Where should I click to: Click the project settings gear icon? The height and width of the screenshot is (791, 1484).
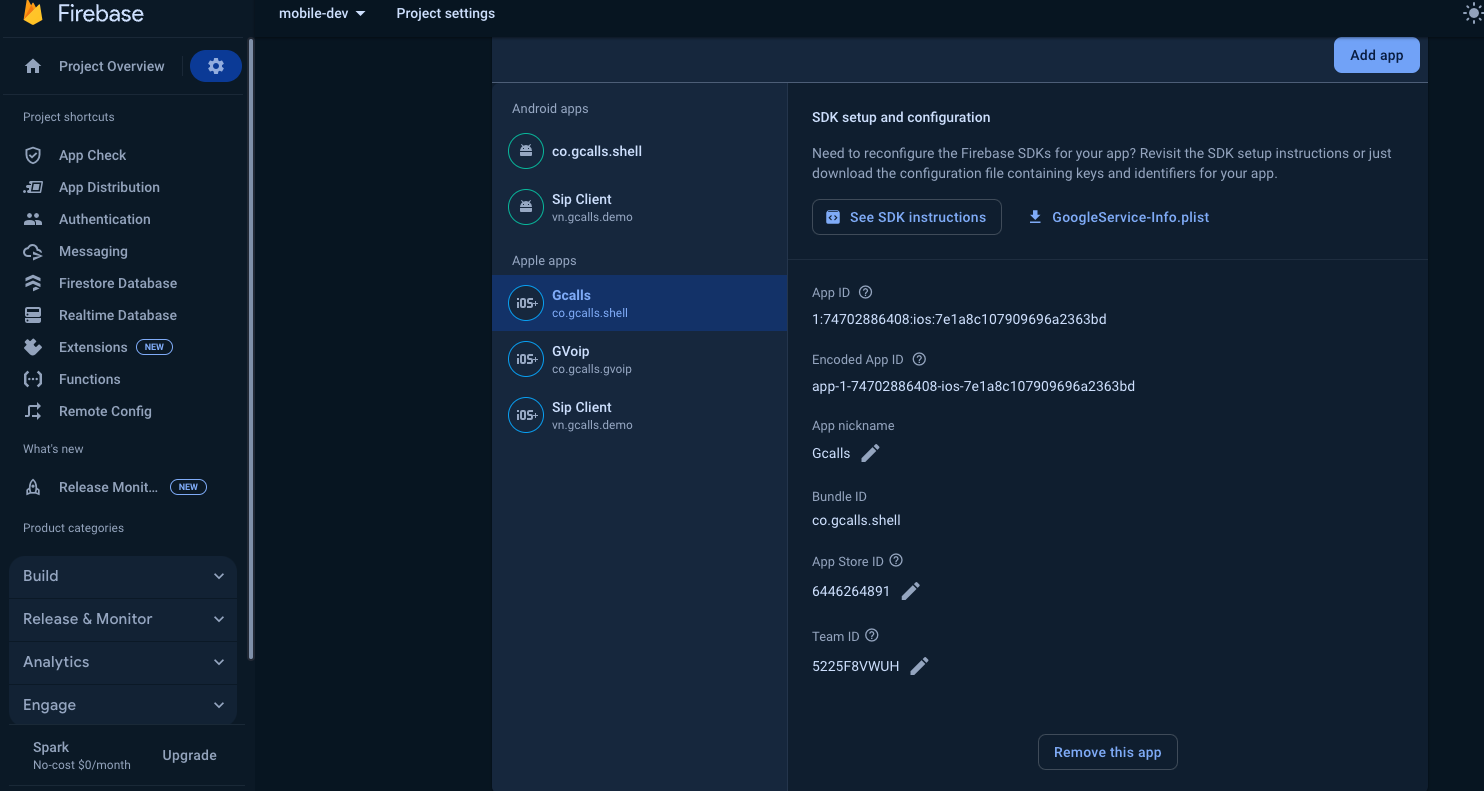click(x=216, y=66)
